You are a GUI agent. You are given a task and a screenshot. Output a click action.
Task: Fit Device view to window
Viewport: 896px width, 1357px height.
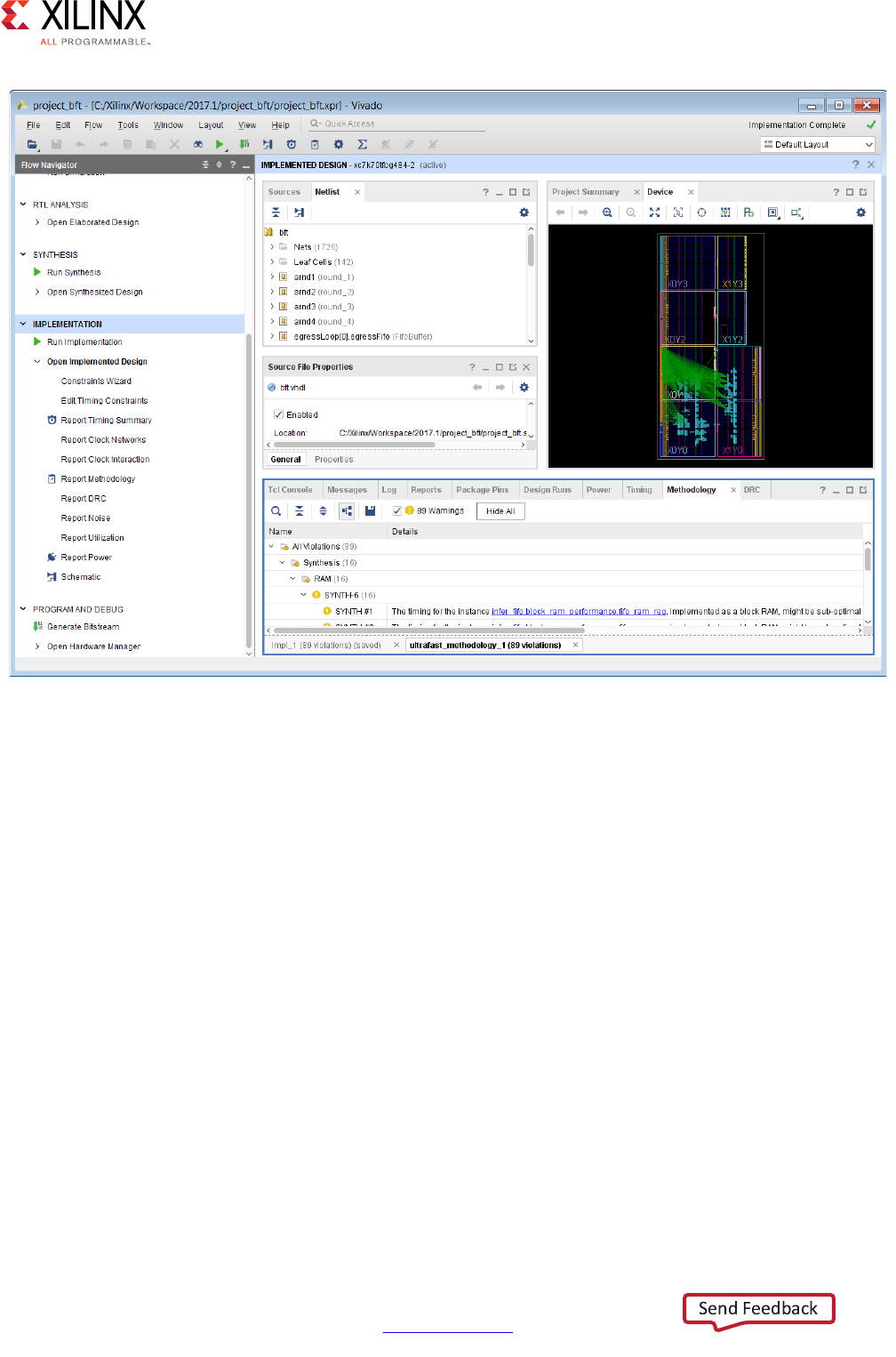coord(654,213)
